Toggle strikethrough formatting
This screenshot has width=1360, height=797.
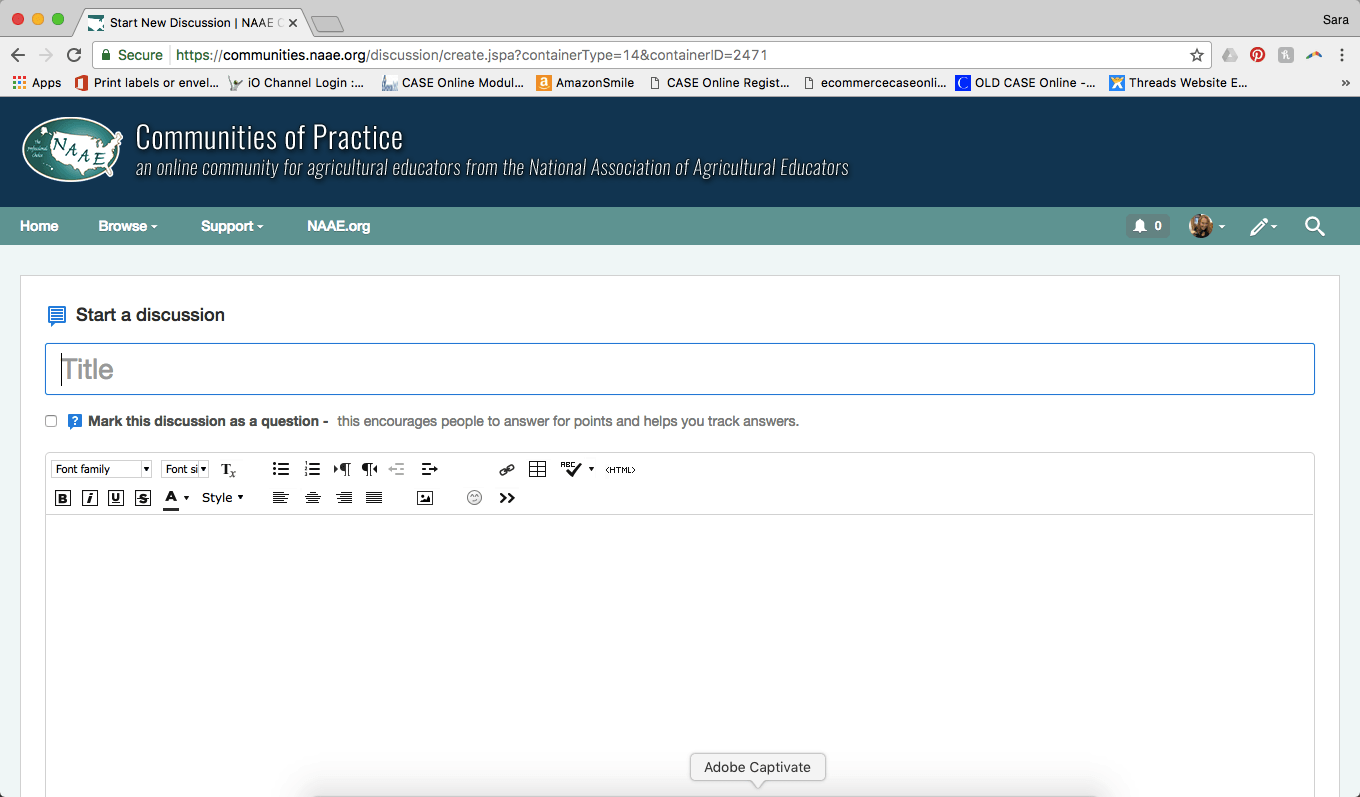[143, 498]
